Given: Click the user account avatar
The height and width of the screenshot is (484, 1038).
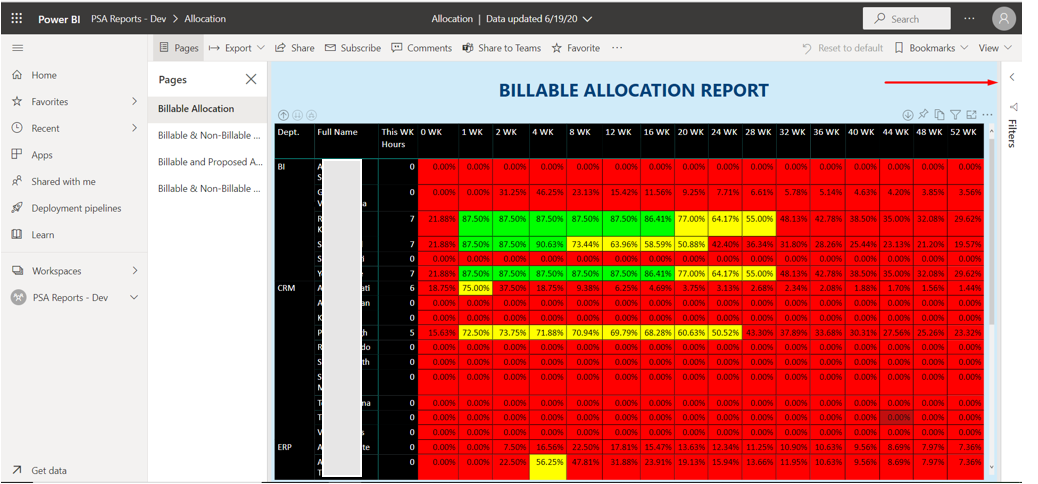Looking at the screenshot, I should coord(1003,19).
